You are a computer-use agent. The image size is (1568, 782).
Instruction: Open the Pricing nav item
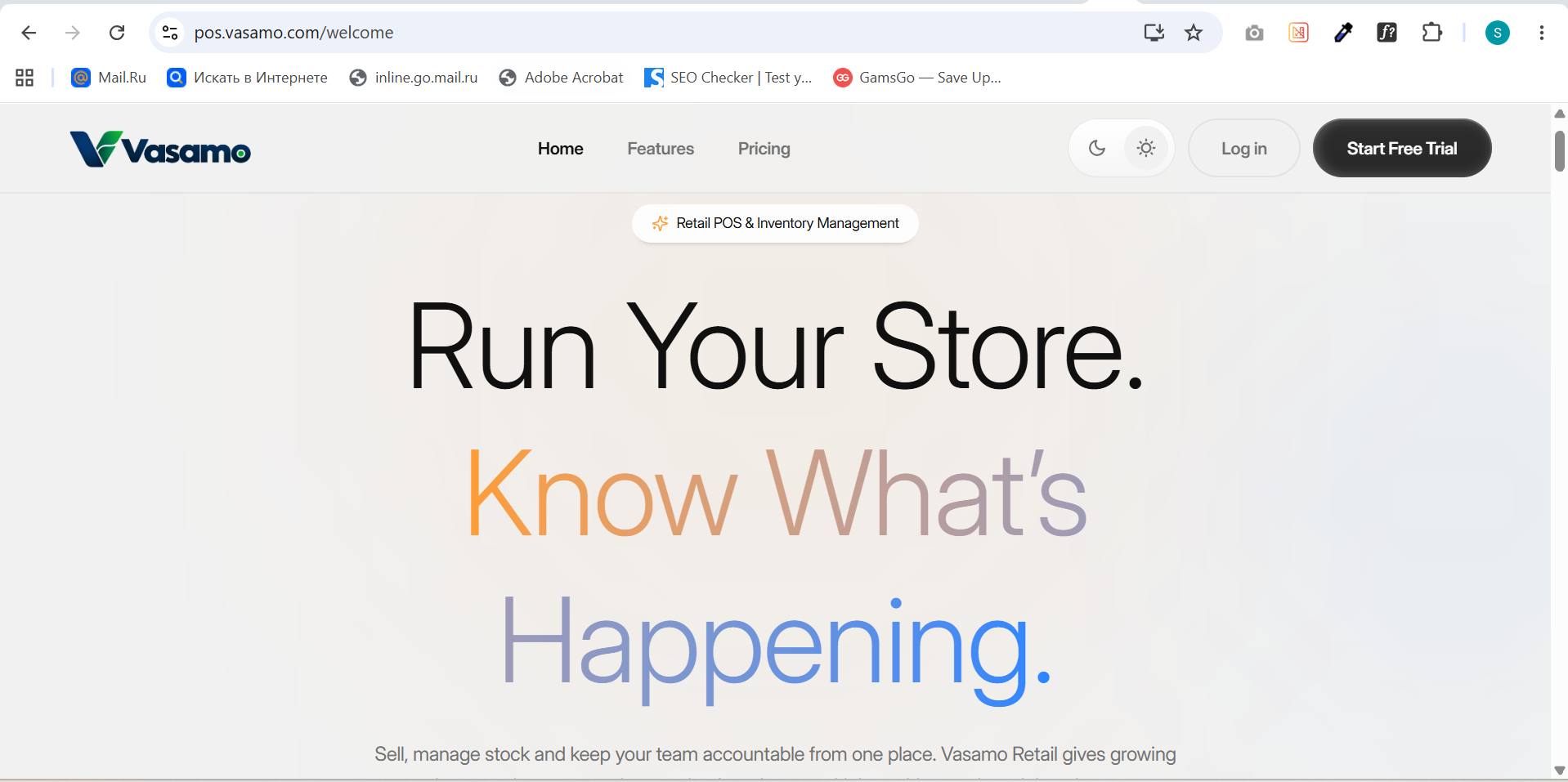click(x=764, y=149)
